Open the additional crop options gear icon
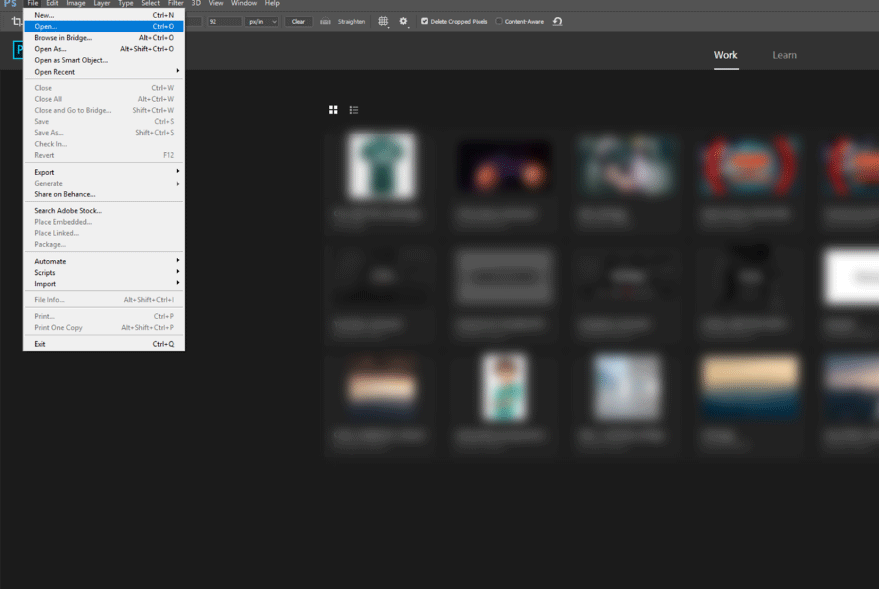The height and width of the screenshot is (589, 879). [403, 21]
